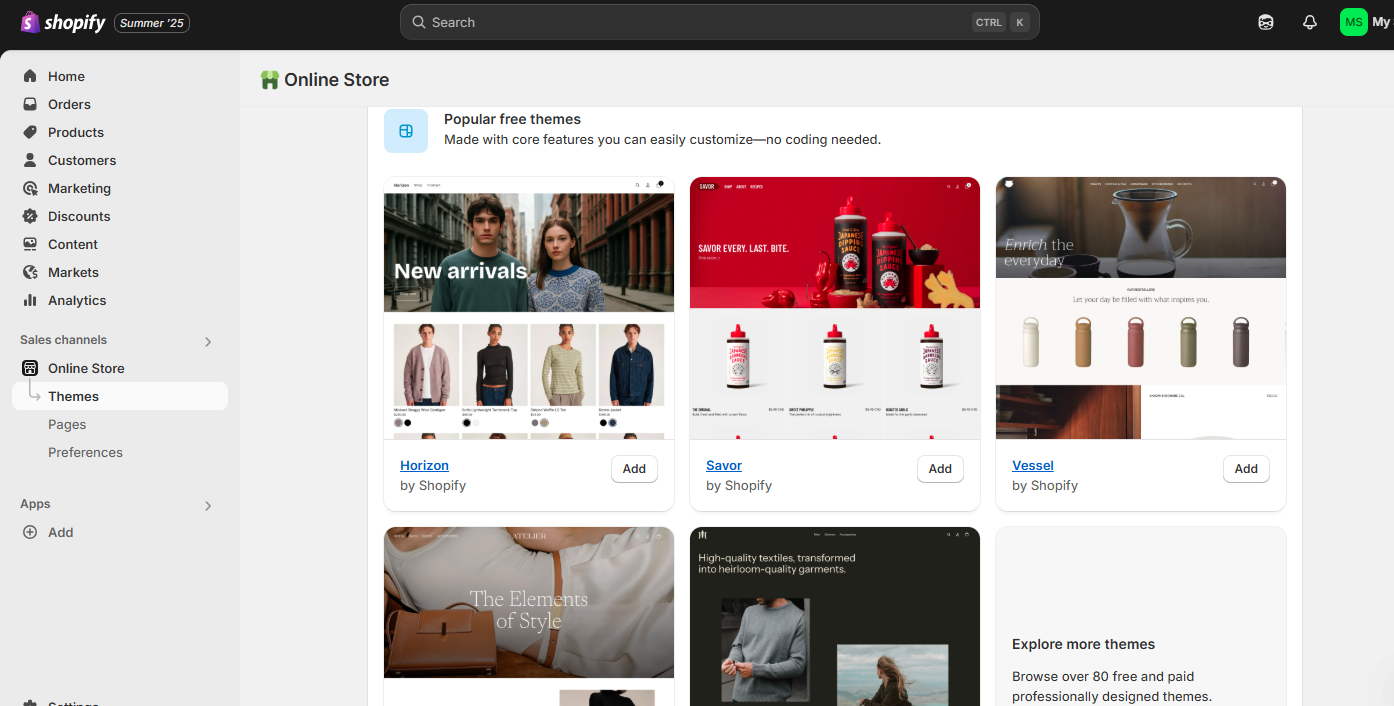The width and height of the screenshot is (1394, 706).
Task: Click the Marketing target icon
Action: [x=30, y=188]
